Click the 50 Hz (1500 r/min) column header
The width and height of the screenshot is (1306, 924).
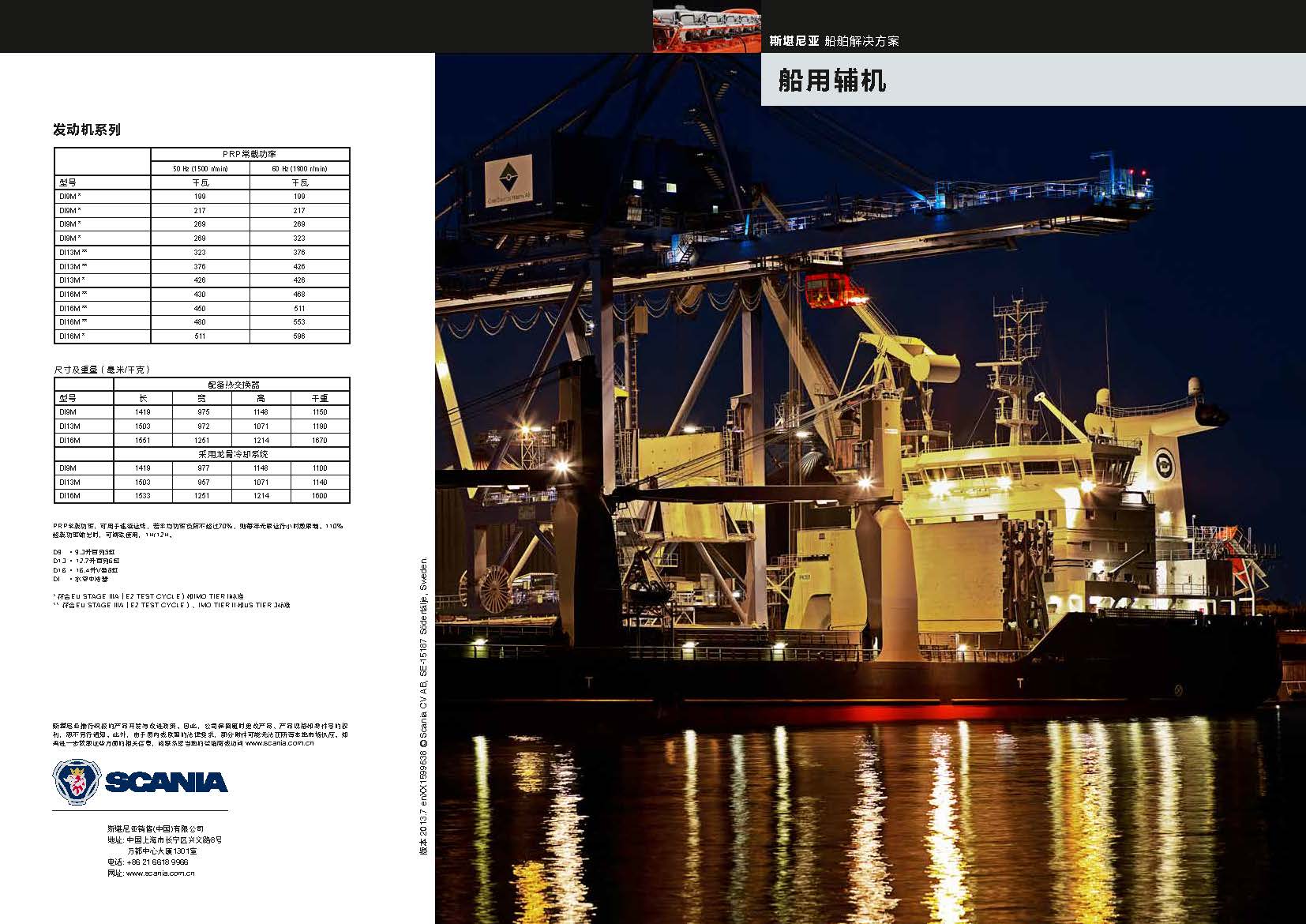click(200, 168)
